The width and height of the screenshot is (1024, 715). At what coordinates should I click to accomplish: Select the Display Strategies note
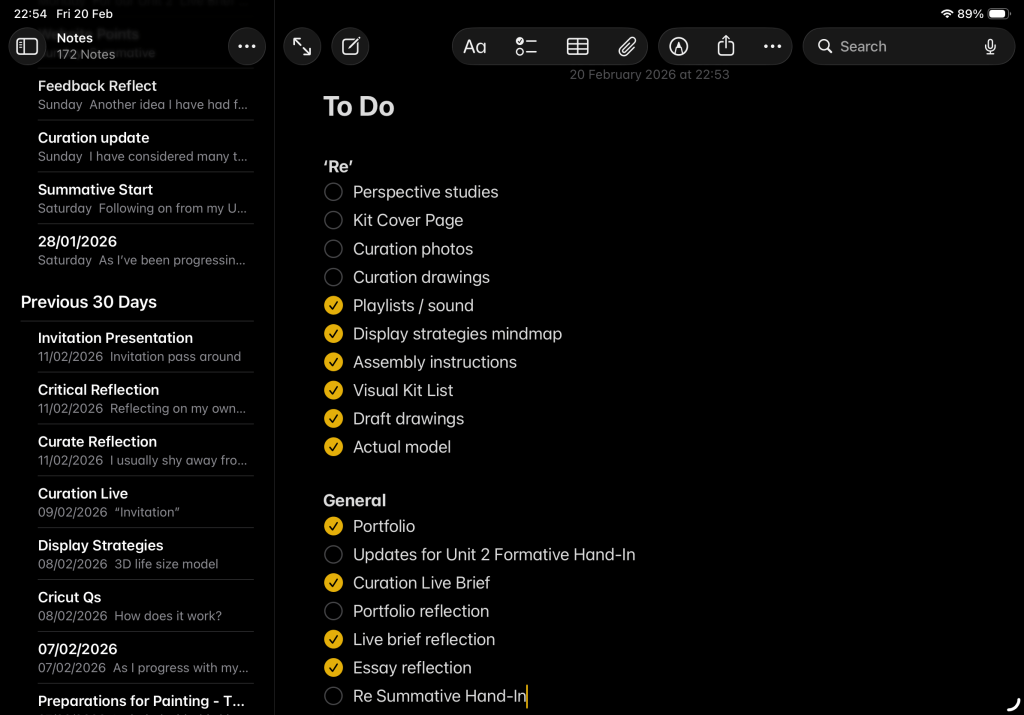(140, 554)
